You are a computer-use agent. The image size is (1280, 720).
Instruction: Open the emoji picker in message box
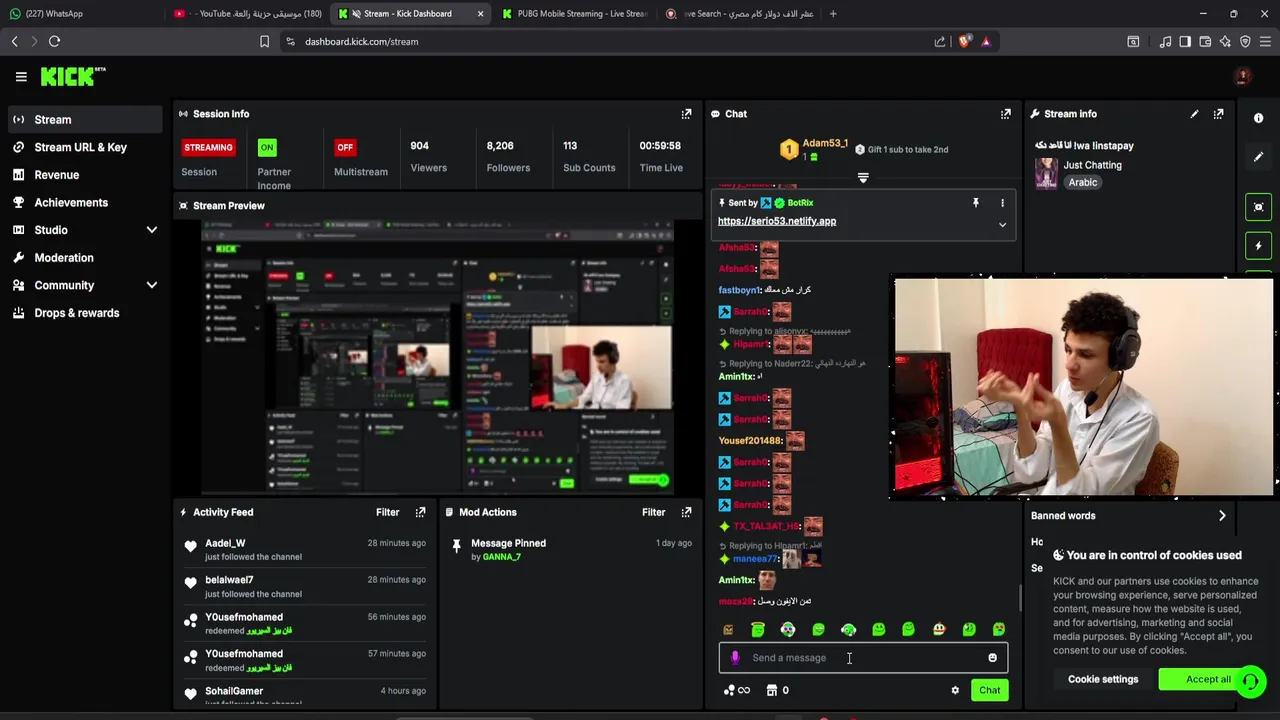click(x=992, y=658)
